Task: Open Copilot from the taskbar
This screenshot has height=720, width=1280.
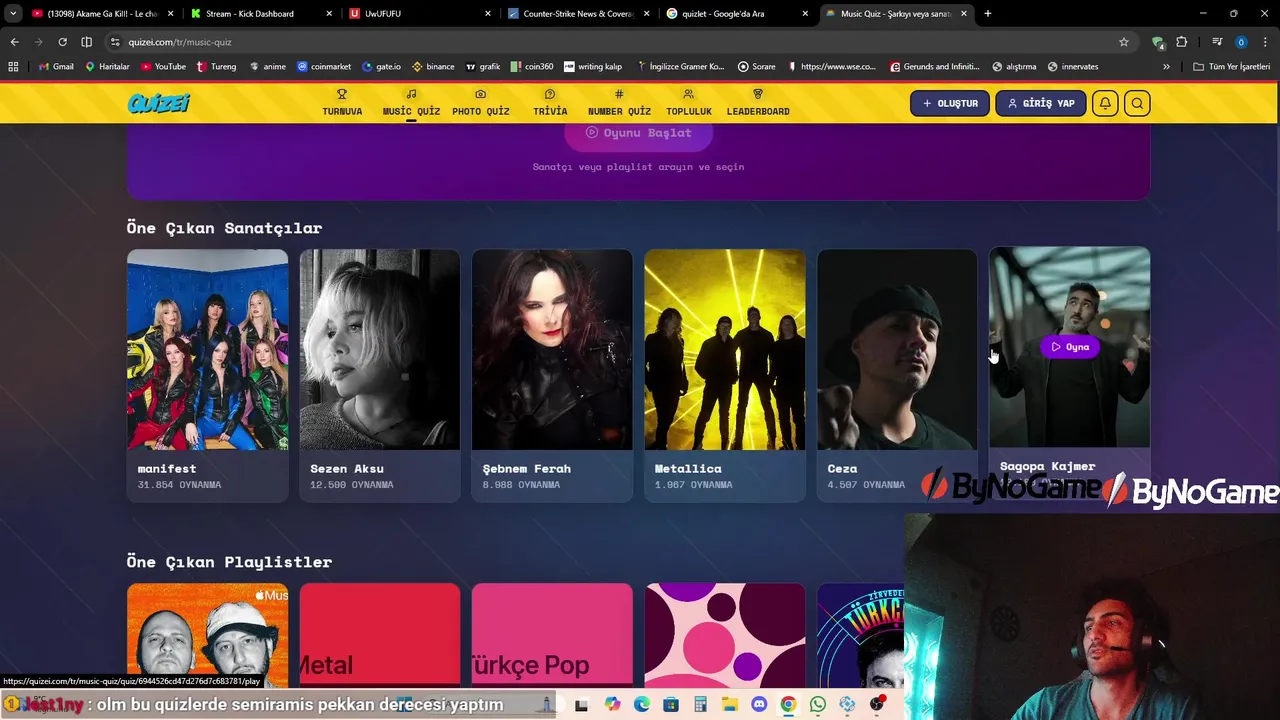Action: 612,705
